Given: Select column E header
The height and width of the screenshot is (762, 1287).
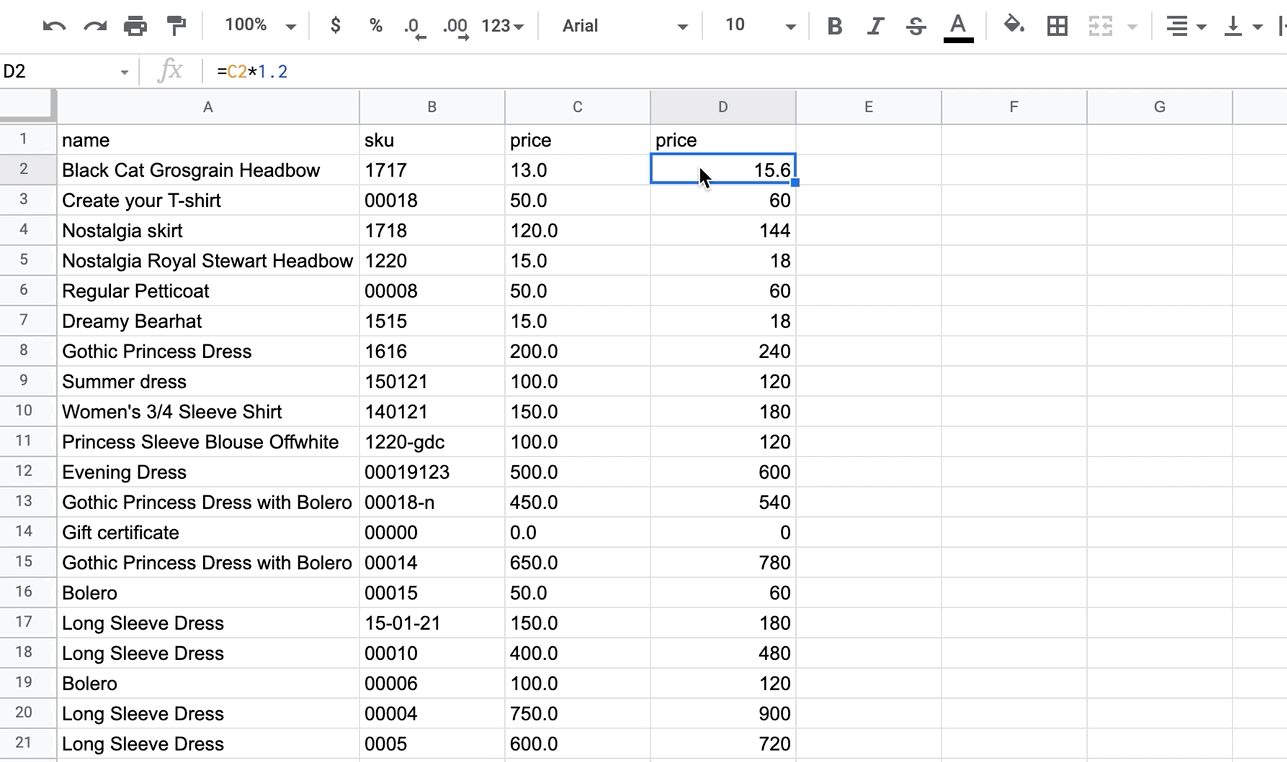Looking at the screenshot, I should (x=868, y=107).
